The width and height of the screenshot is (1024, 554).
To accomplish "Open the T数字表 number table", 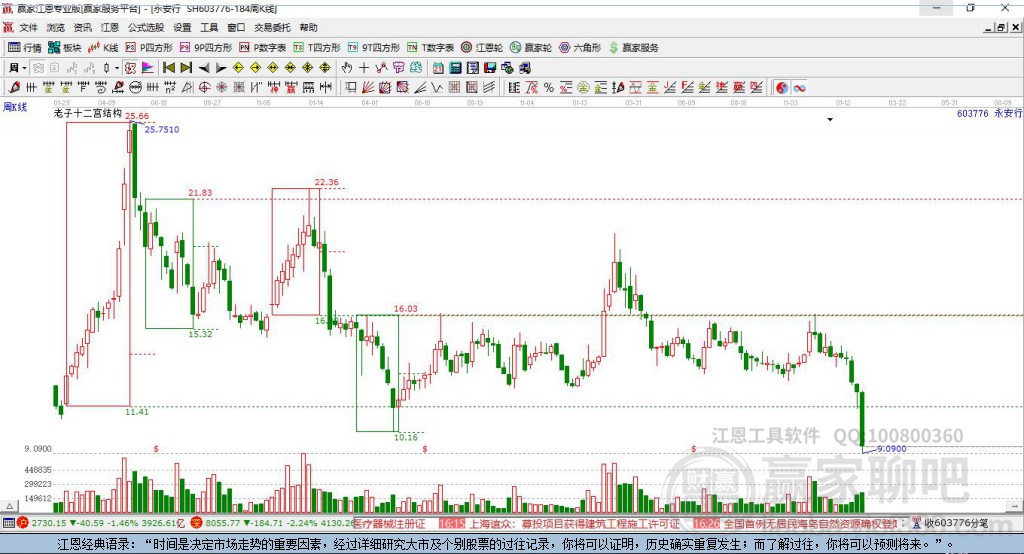I will pyautogui.click(x=430, y=48).
